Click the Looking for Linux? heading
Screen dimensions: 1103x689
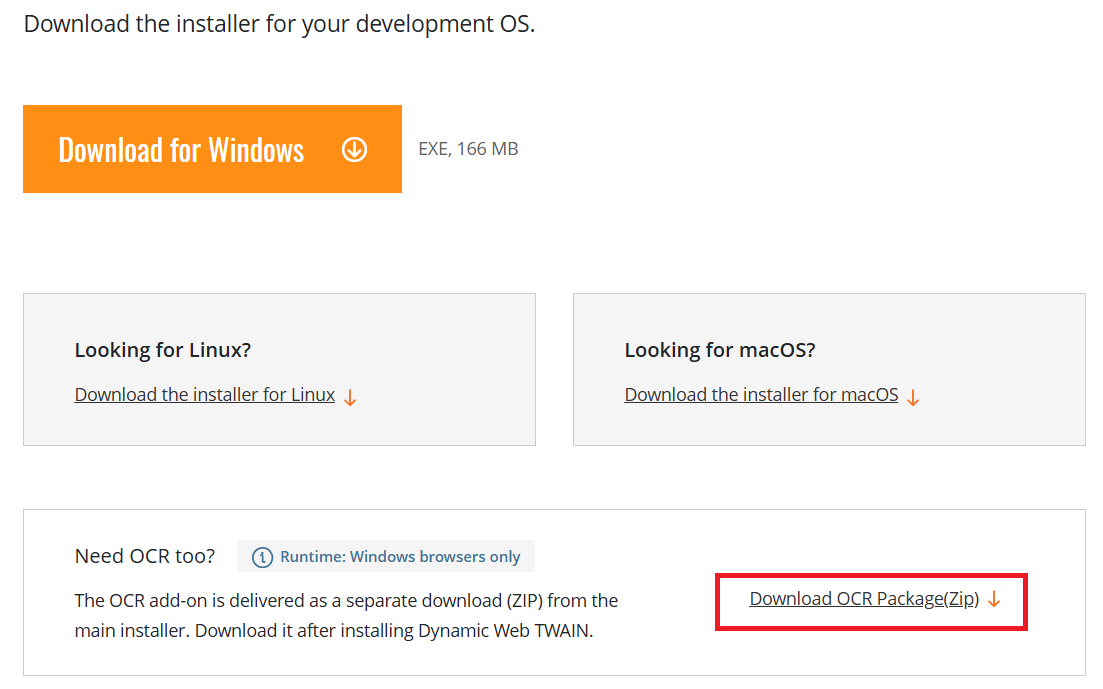[163, 350]
